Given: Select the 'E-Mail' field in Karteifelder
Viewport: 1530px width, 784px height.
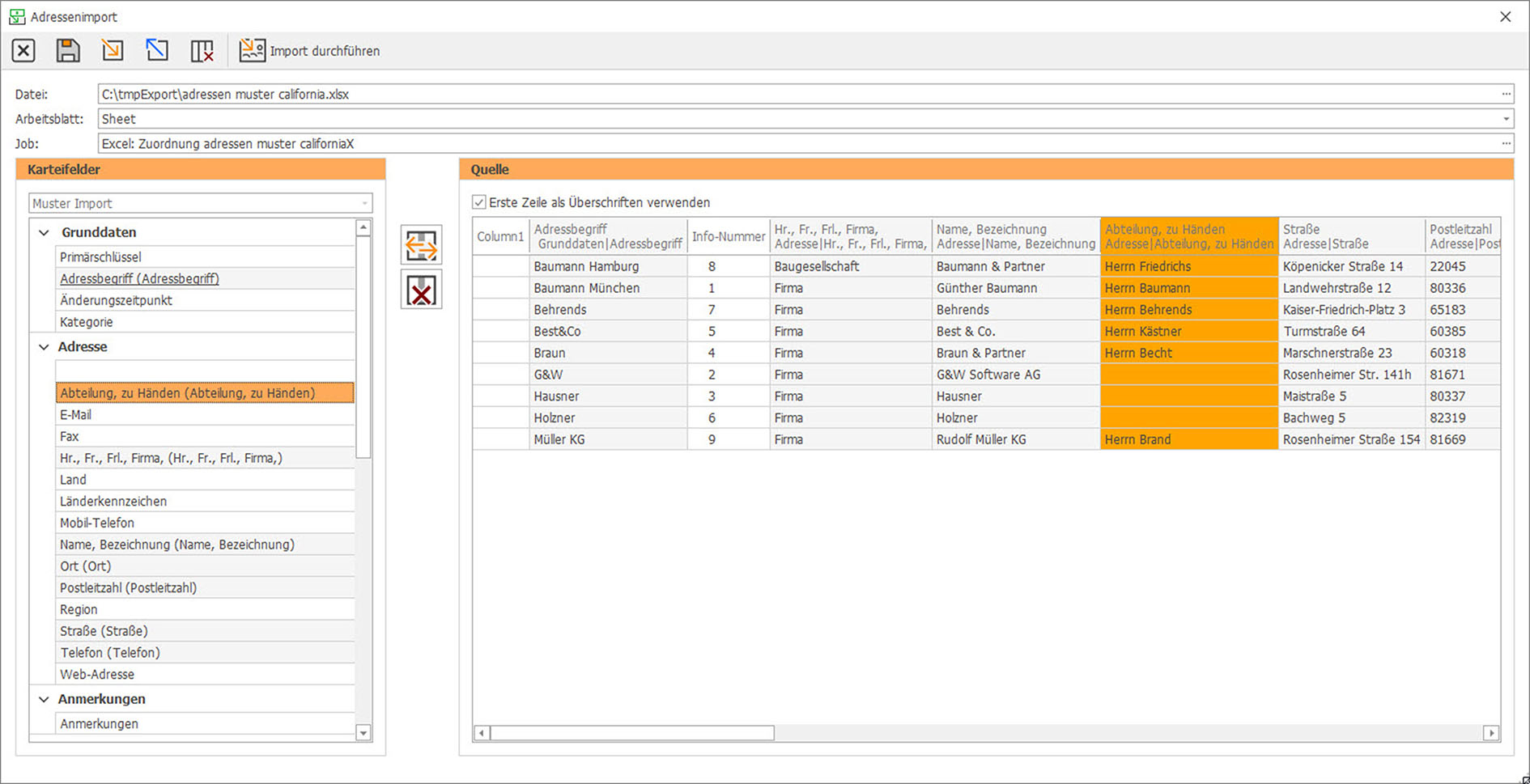Looking at the screenshot, I should point(76,415).
